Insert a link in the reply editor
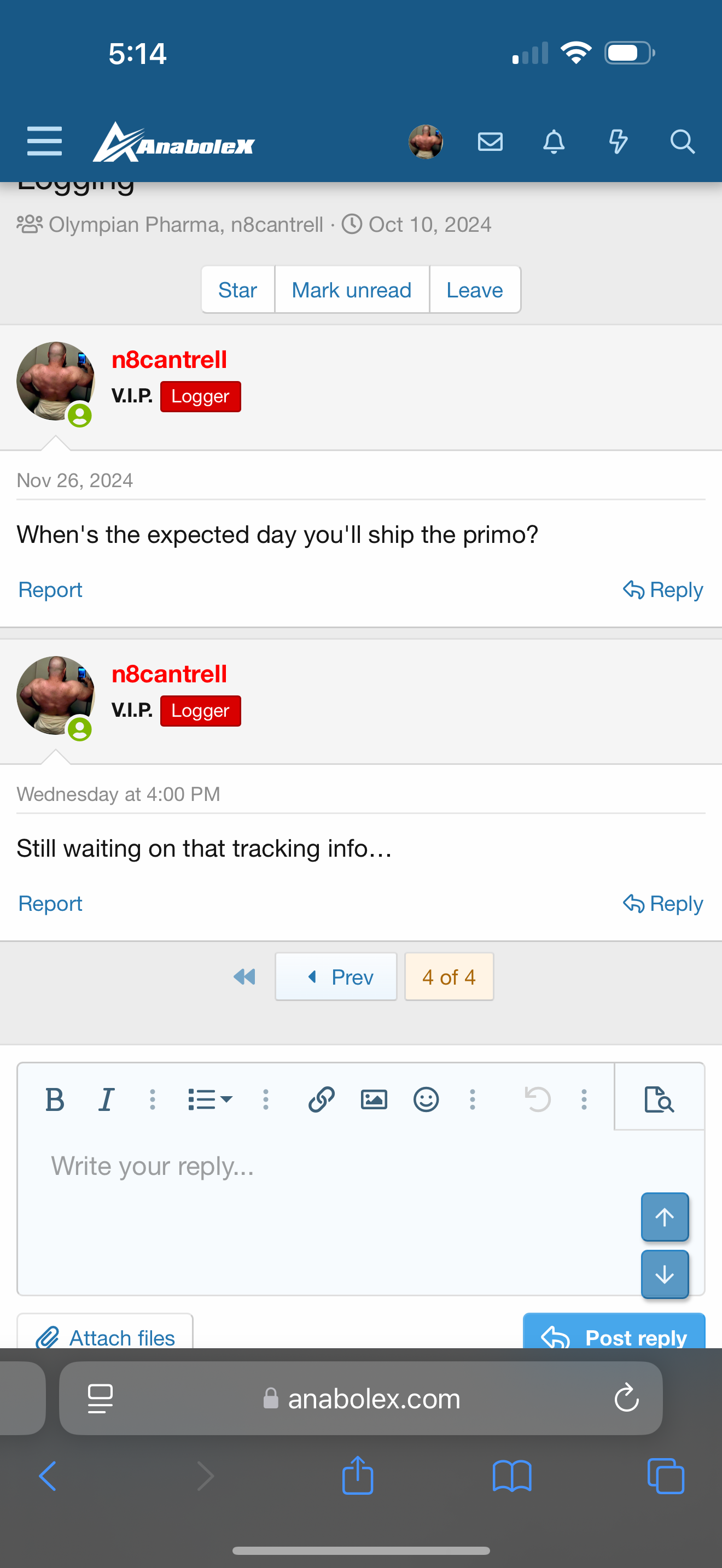This screenshot has width=722, height=1568. (322, 1099)
